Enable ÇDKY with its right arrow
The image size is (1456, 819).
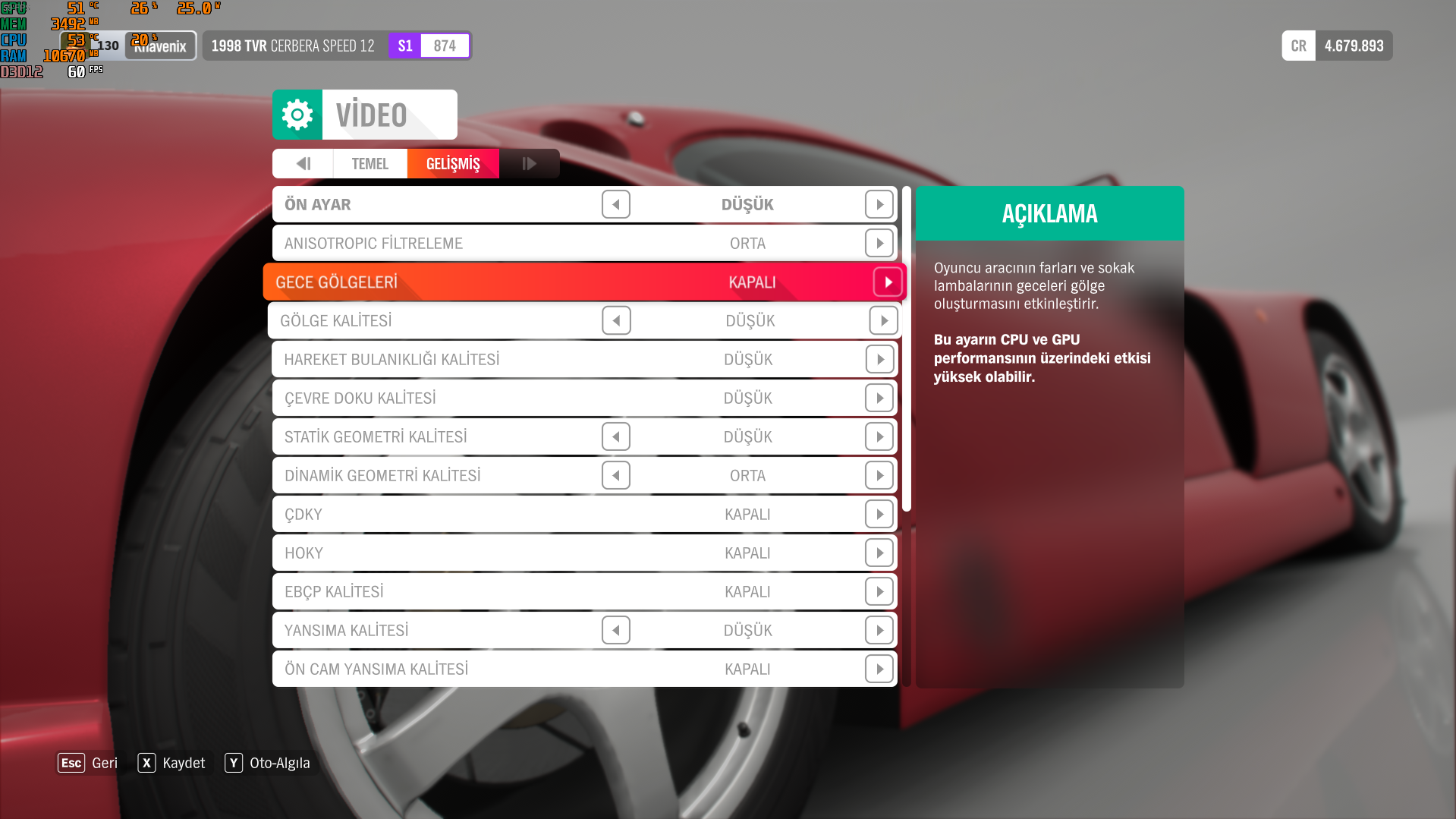(879, 514)
